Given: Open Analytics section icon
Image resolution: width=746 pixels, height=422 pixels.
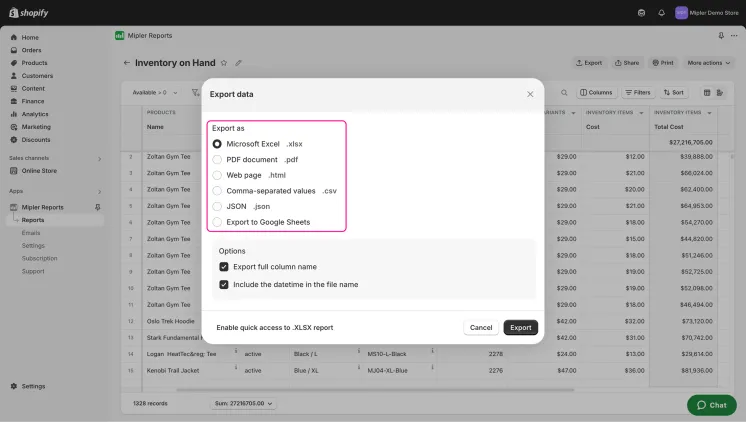Looking at the screenshot, I should click(14, 114).
